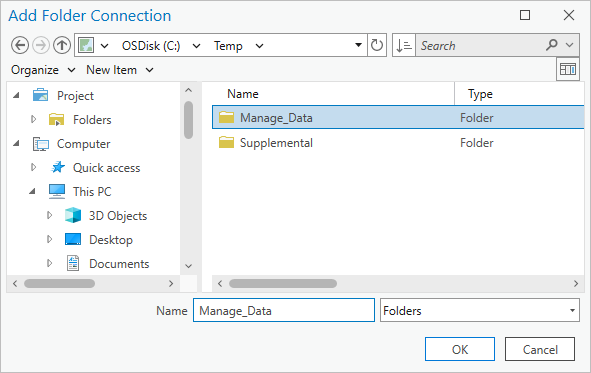Open the search options chevron
The image size is (591, 373).
(570, 45)
